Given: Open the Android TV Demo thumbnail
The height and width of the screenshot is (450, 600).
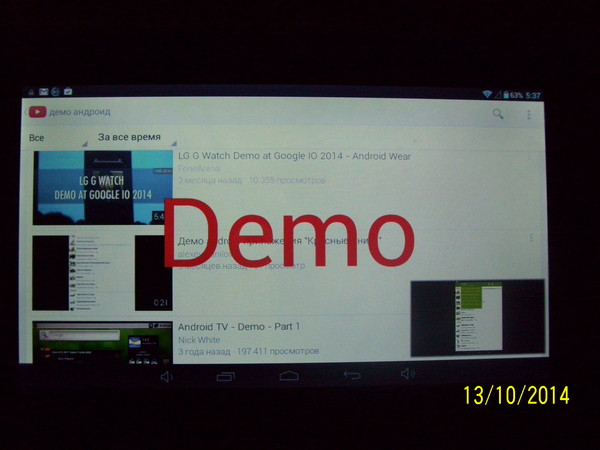Looking at the screenshot, I should click(x=102, y=342).
